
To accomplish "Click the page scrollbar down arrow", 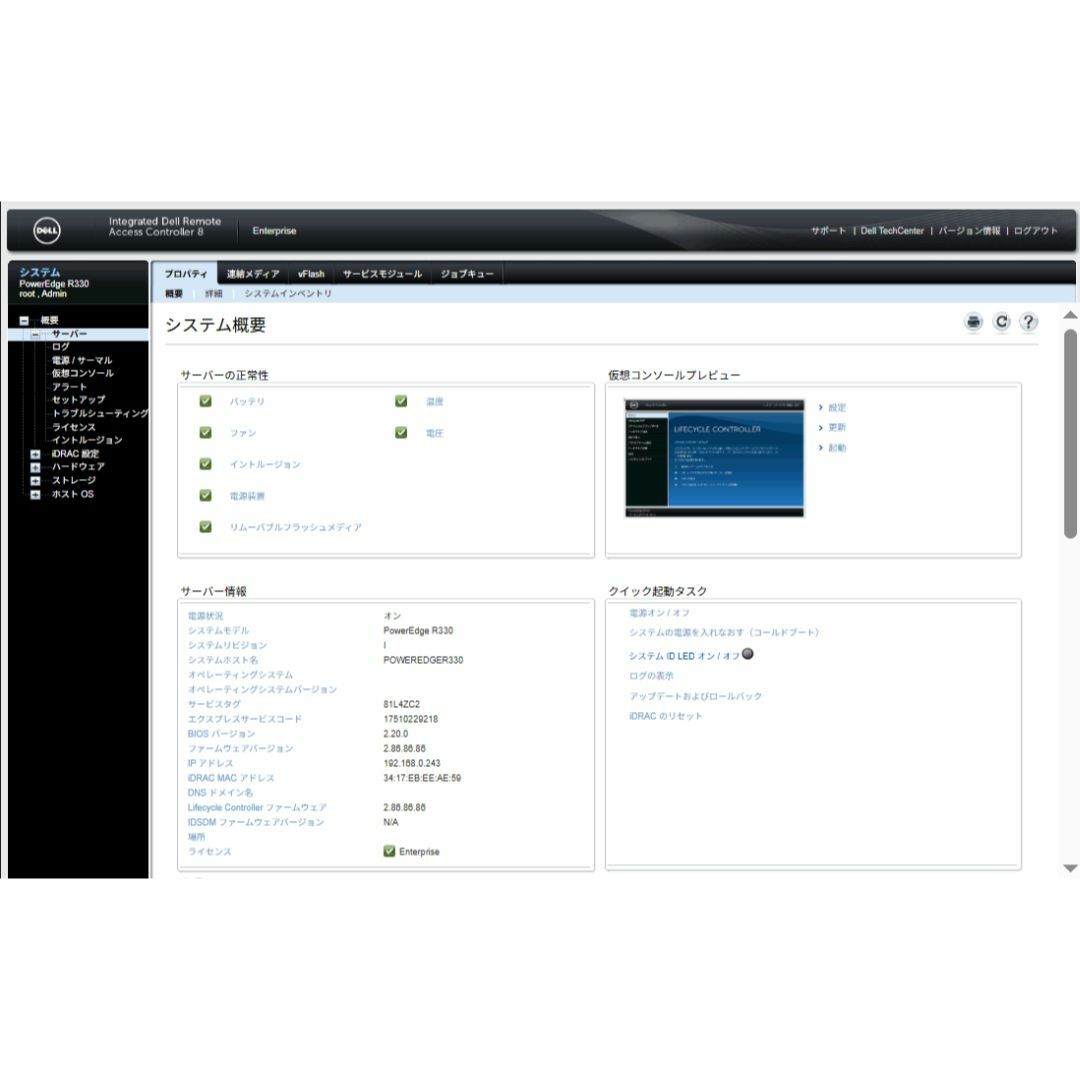I will [x=1070, y=868].
